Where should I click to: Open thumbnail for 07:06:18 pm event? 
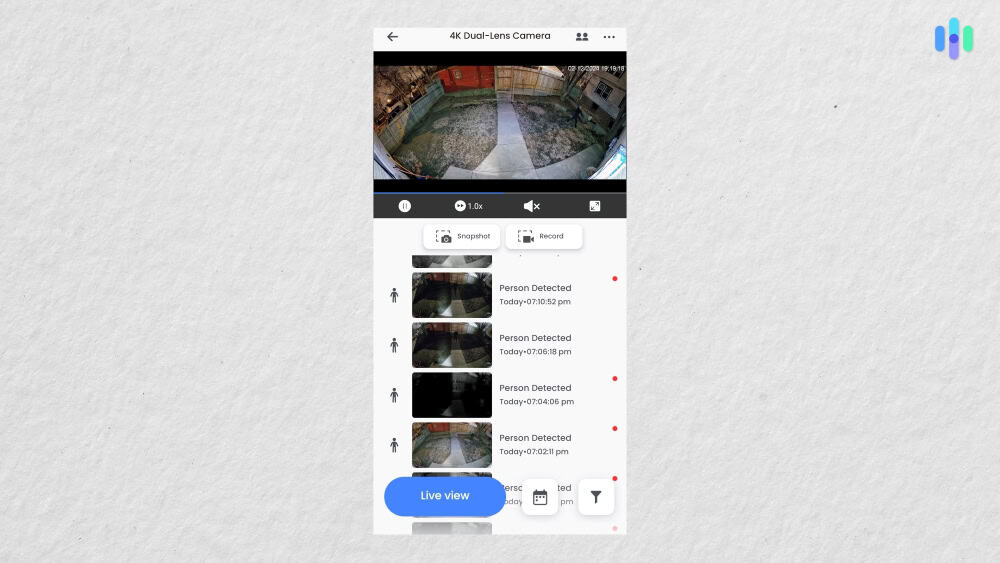pyautogui.click(x=452, y=345)
